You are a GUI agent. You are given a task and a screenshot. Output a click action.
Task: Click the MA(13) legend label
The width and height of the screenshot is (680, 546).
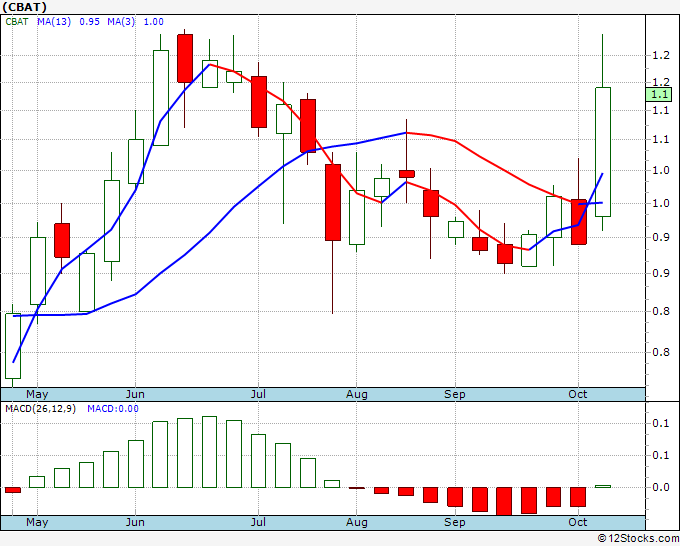(54, 22)
